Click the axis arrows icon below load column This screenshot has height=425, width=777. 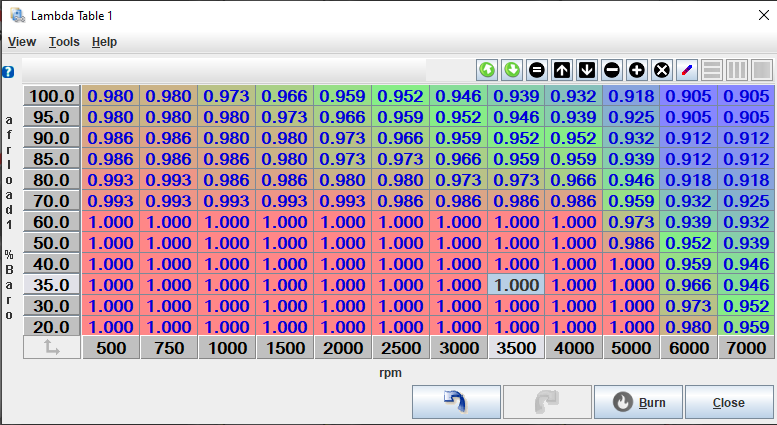[x=51, y=348]
